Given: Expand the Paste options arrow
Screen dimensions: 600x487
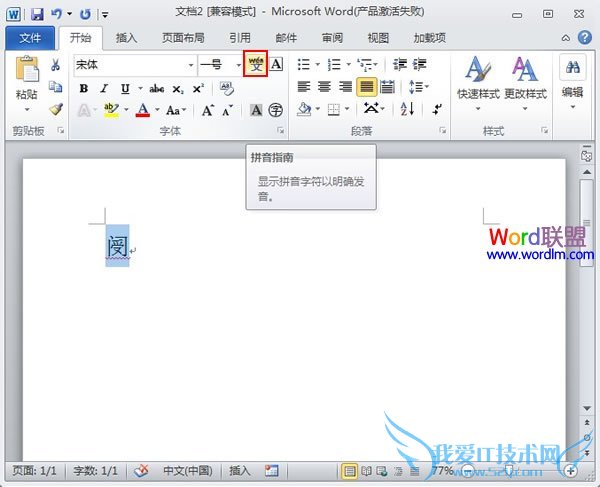Looking at the screenshot, I should (x=27, y=110).
